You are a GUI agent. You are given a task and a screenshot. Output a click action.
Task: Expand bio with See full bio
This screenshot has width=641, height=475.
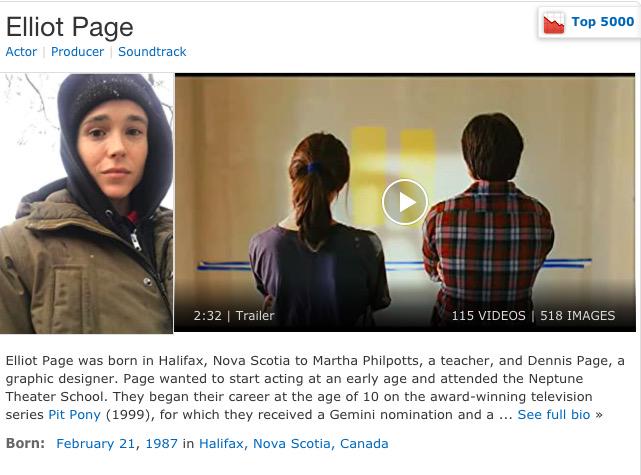click(x=554, y=415)
